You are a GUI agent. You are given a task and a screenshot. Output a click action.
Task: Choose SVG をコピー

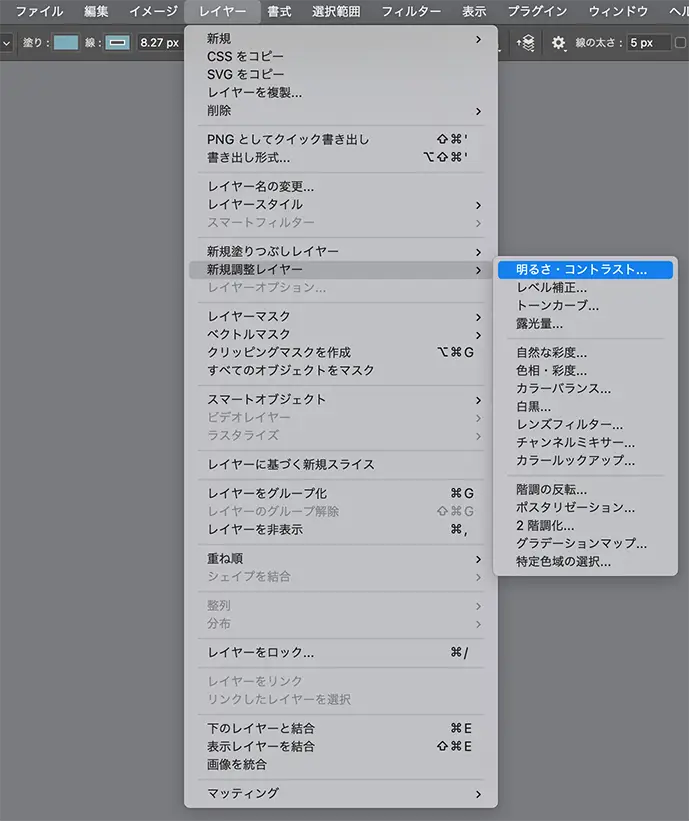[341, 74]
